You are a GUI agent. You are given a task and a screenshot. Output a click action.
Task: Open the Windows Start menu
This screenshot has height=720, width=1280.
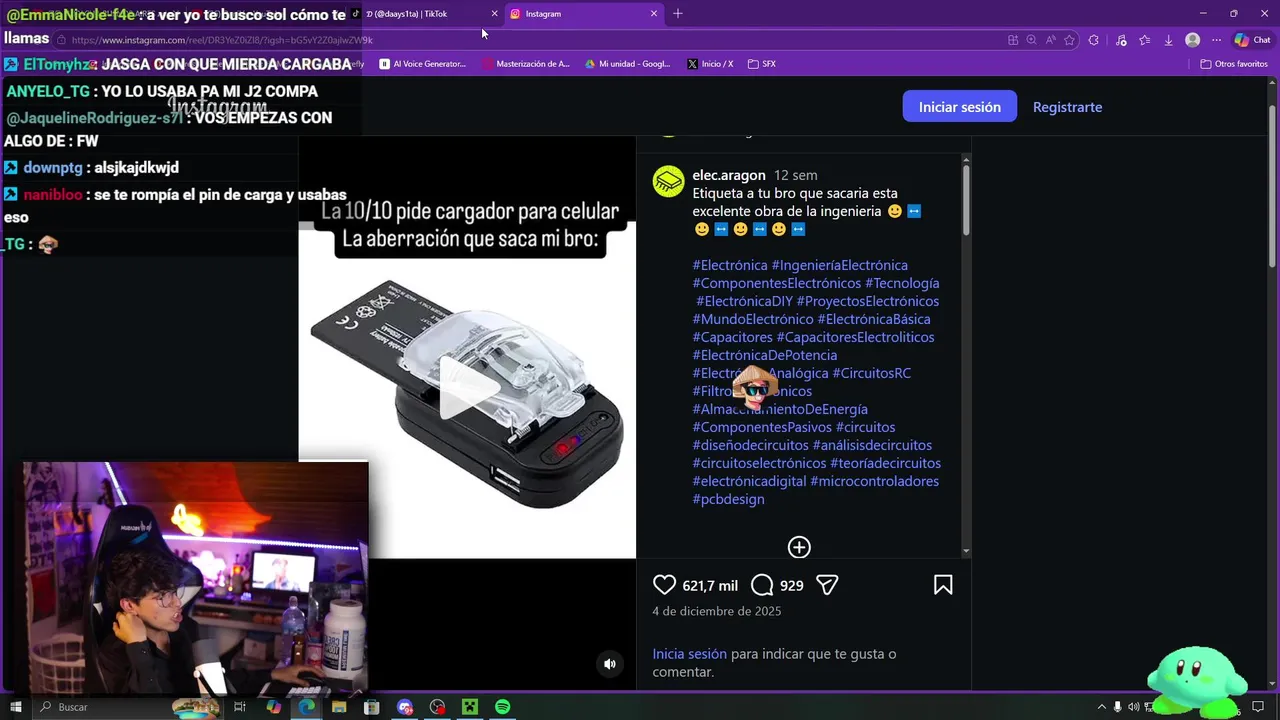[x=16, y=707]
